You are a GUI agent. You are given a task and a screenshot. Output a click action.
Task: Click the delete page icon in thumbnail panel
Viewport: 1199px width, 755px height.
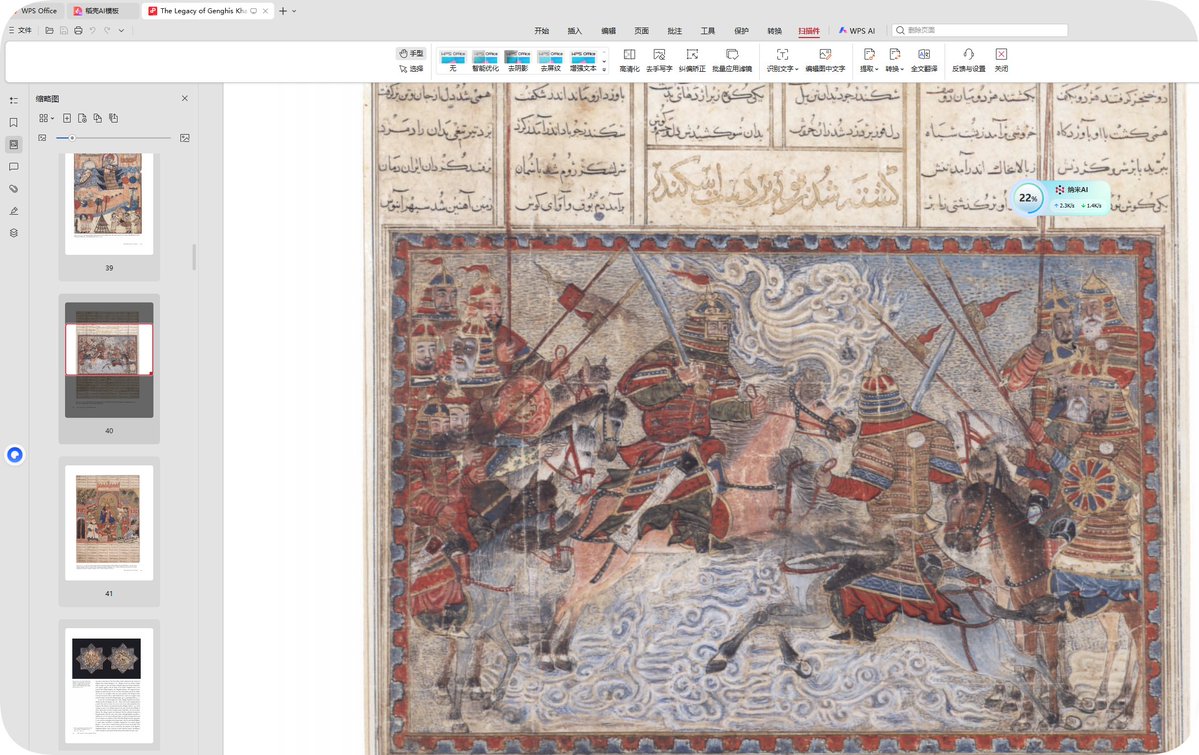point(83,119)
